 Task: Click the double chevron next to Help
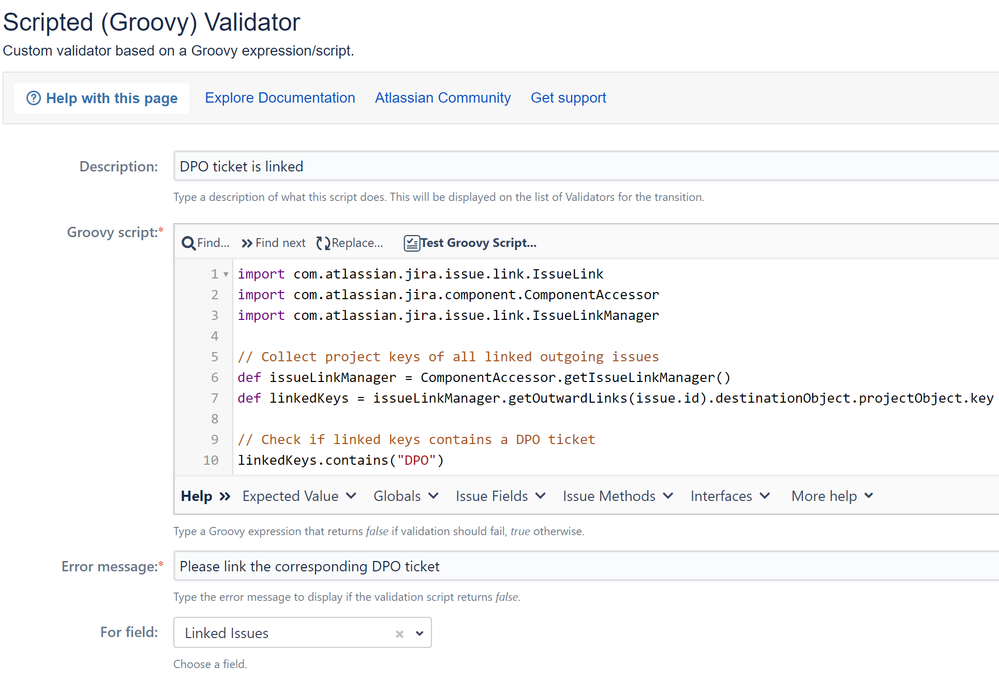pyautogui.click(x=225, y=496)
